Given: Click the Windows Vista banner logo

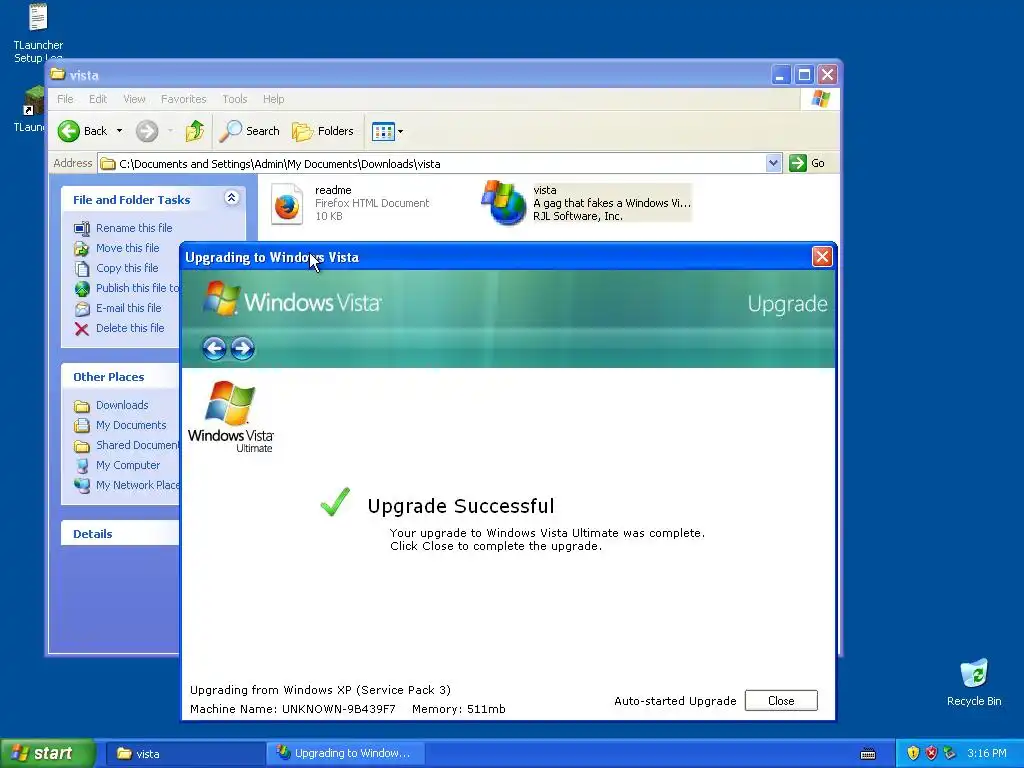Looking at the screenshot, I should pos(292,301).
